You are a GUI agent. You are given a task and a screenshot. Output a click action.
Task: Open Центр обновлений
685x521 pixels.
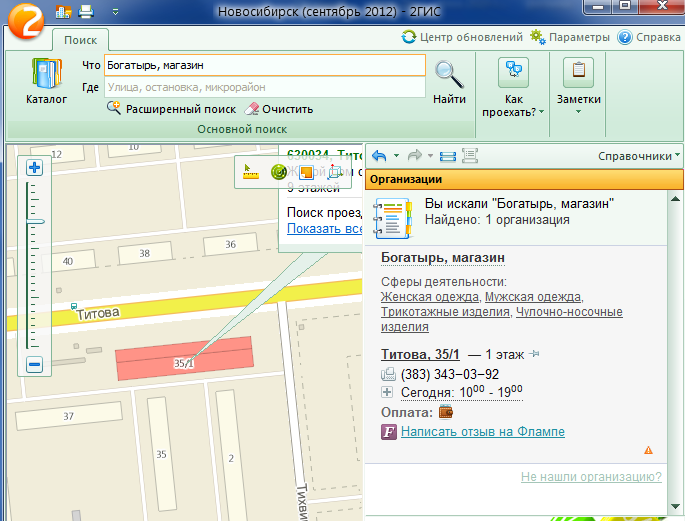pos(462,37)
